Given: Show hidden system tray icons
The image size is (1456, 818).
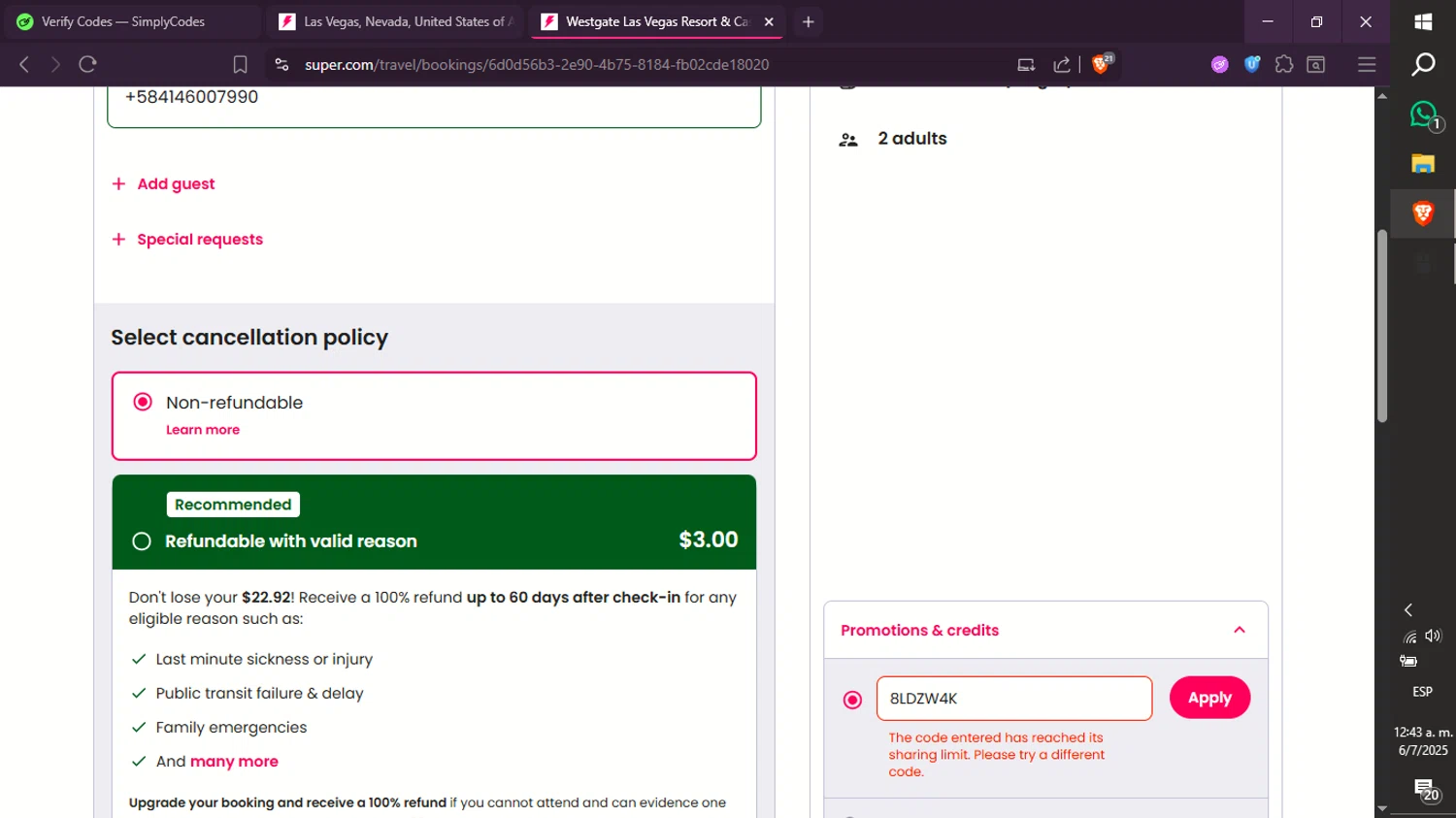Looking at the screenshot, I should pos(1408,609).
